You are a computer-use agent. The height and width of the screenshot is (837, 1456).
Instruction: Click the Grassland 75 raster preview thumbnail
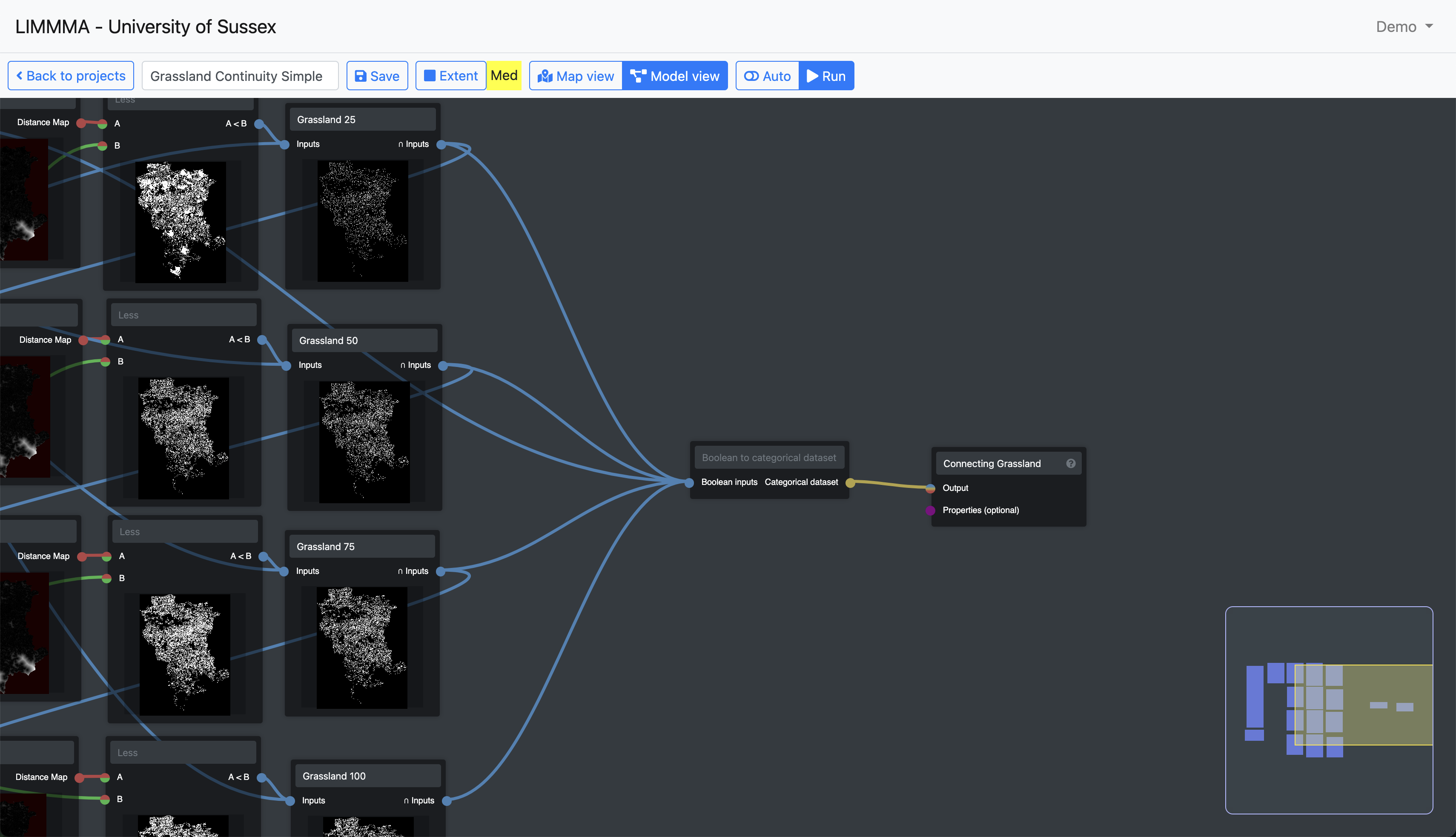pyautogui.click(x=362, y=647)
